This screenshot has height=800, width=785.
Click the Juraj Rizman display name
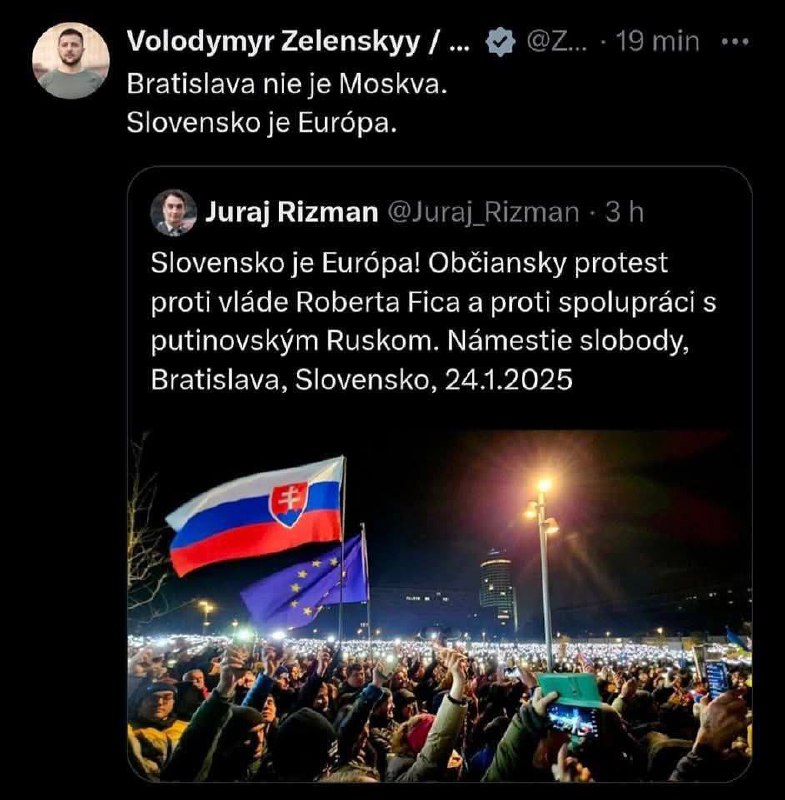(x=291, y=211)
